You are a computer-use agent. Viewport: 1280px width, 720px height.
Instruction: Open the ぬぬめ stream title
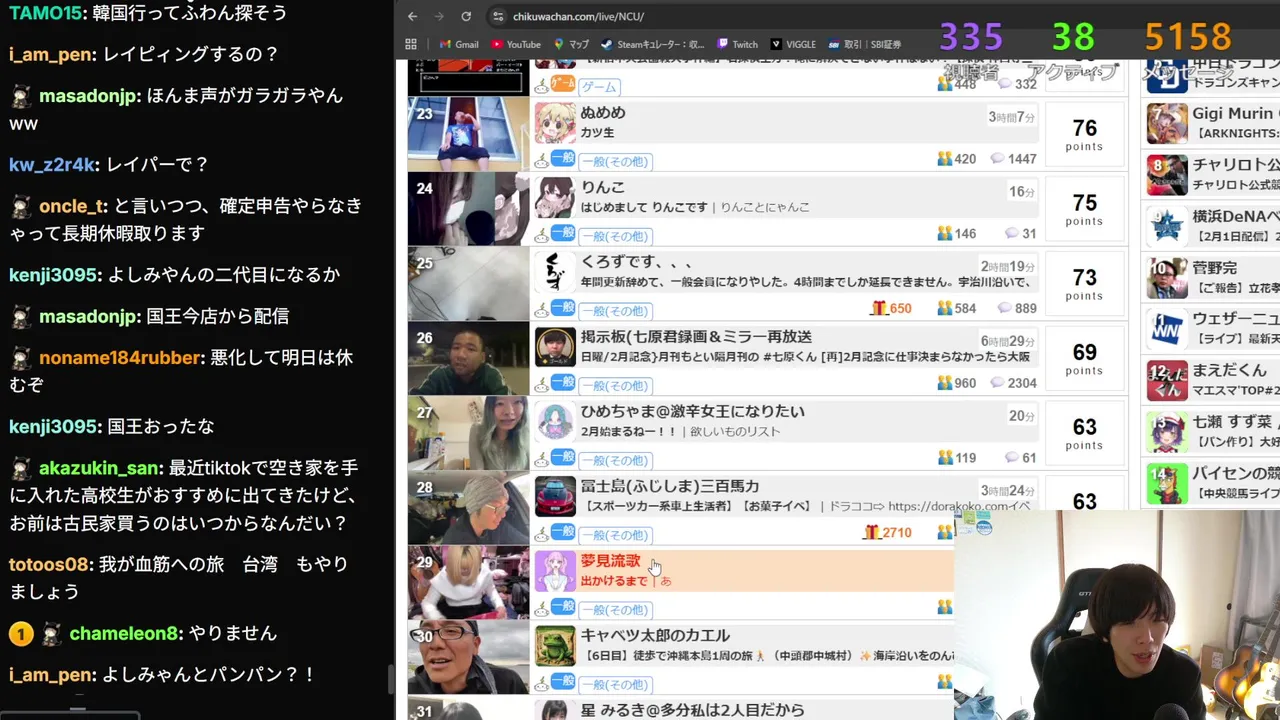[x=603, y=113]
